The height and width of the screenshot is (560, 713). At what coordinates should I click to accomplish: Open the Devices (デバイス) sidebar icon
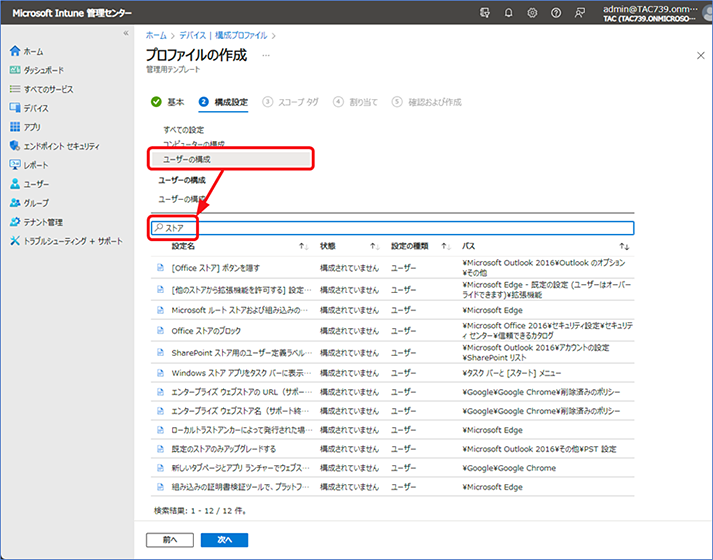coord(15,108)
